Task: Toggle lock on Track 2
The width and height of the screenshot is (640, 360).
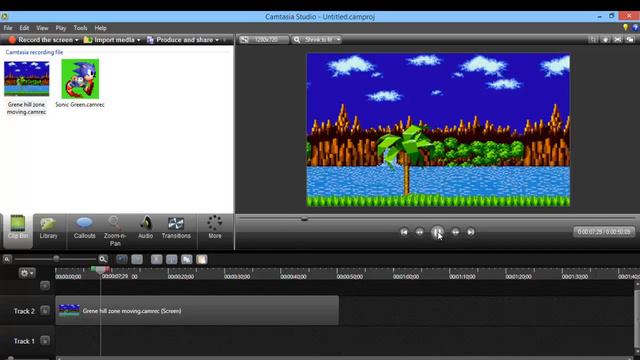Action: (45, 311)
